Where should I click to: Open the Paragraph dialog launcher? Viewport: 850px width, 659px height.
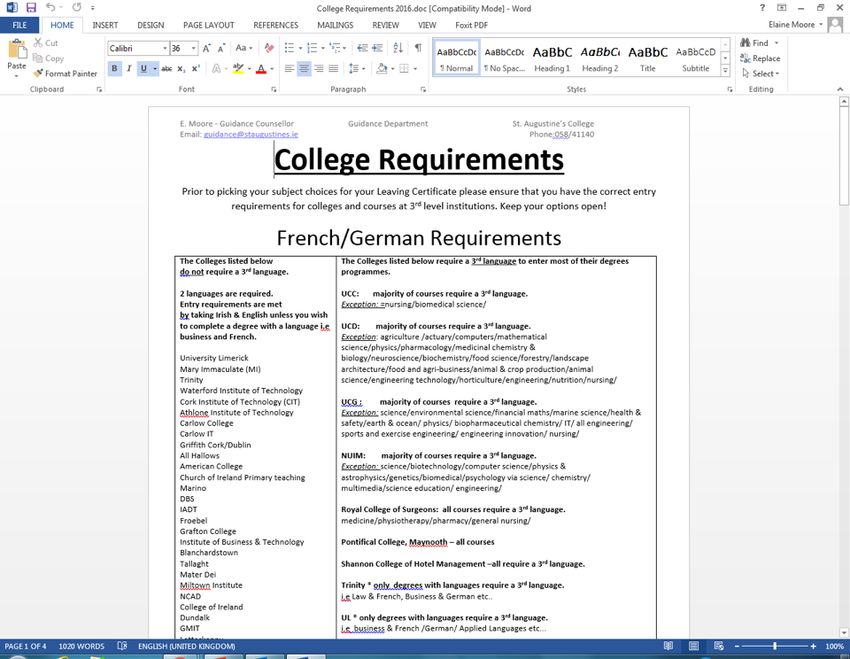pos(423,89)
